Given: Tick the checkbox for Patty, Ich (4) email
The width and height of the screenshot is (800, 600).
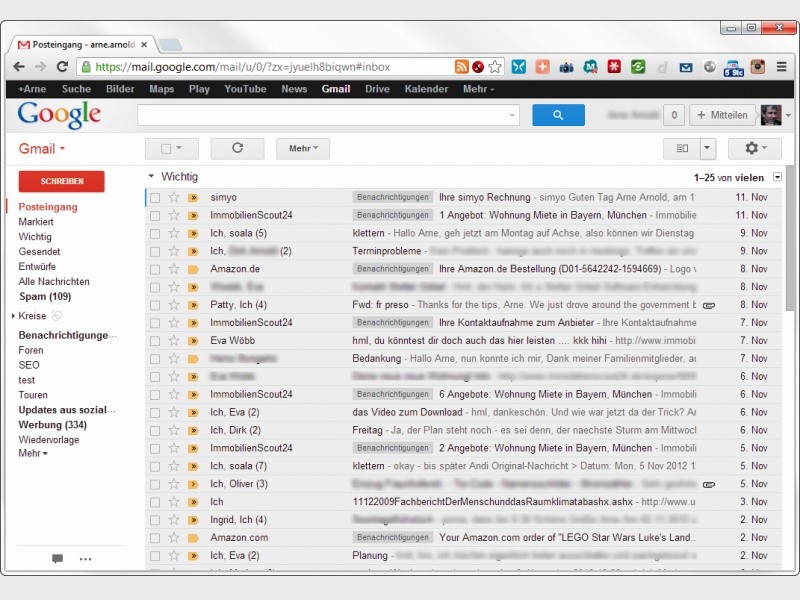Looking at the screenshot, I should pyautogui.click(x=155, y=305).
